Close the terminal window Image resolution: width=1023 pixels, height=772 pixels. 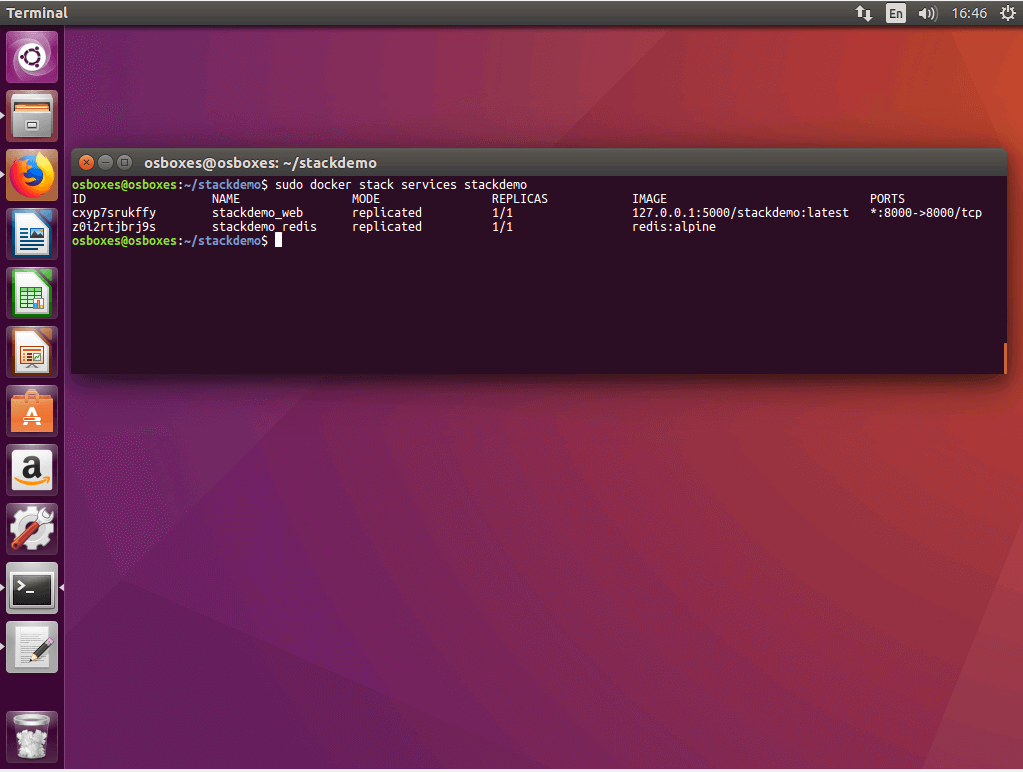click(86, 162)
